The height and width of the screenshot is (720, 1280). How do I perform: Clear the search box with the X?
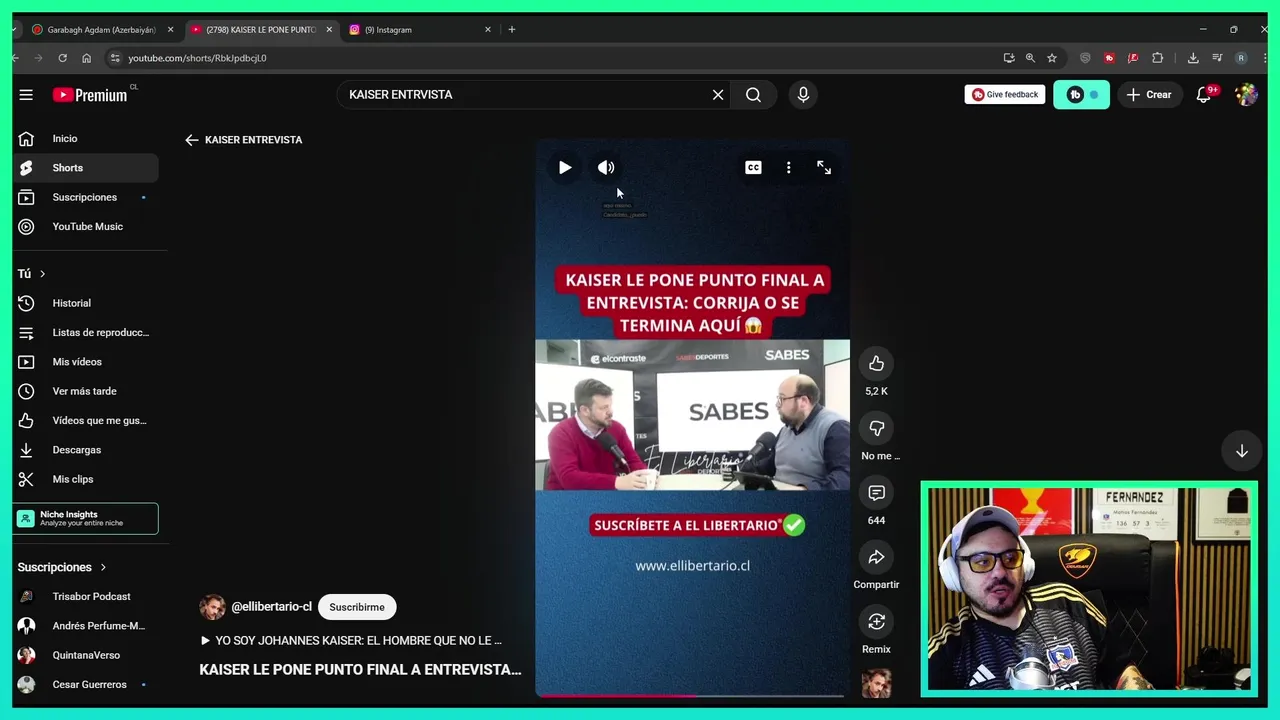[x=718, y=94]
